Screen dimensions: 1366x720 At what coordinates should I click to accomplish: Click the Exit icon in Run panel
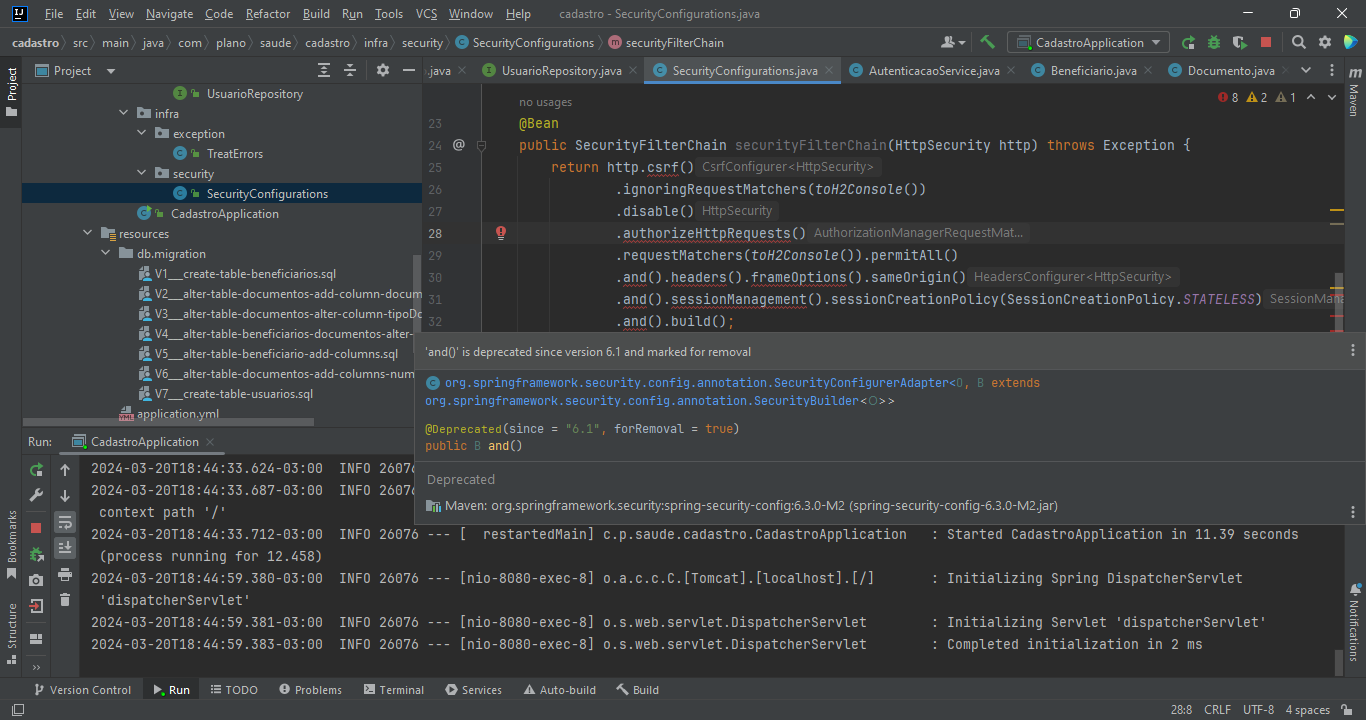pyautogui.click(x=36, y=605)
